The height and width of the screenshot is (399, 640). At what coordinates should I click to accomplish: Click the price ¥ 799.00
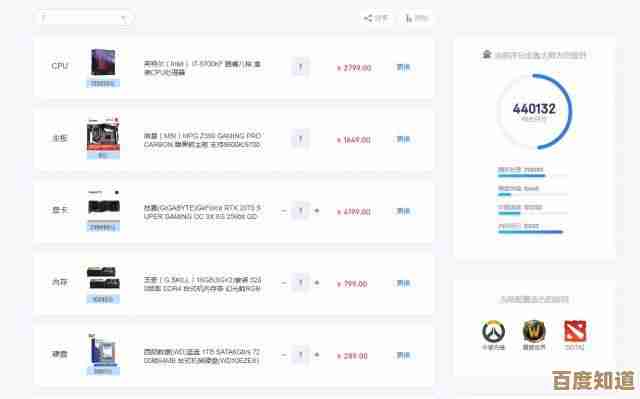(x=352, y=284)
